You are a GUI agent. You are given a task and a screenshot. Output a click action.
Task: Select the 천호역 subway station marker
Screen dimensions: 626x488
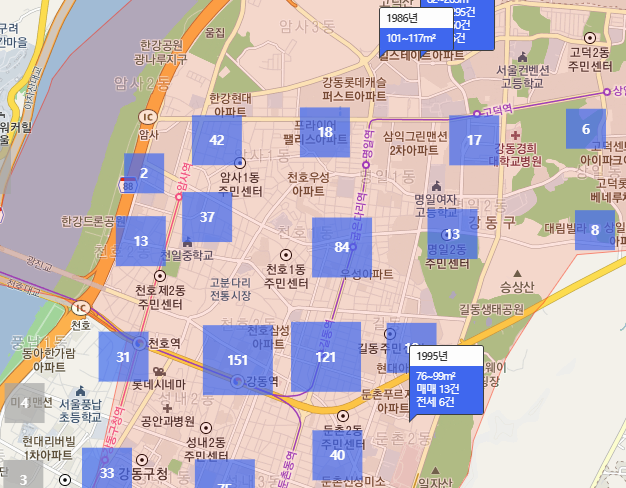[139, 343]
